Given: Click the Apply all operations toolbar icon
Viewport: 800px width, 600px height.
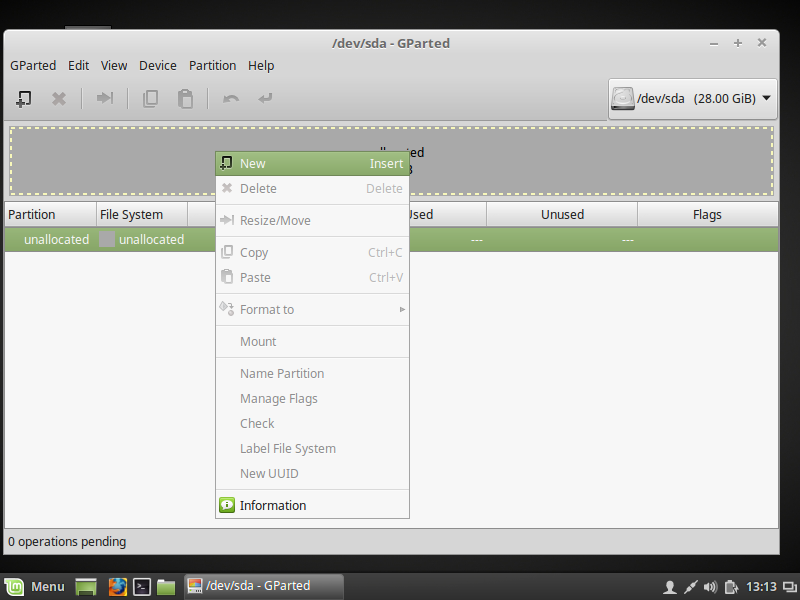Looking at the screenshot, I should tap(265, 98).
